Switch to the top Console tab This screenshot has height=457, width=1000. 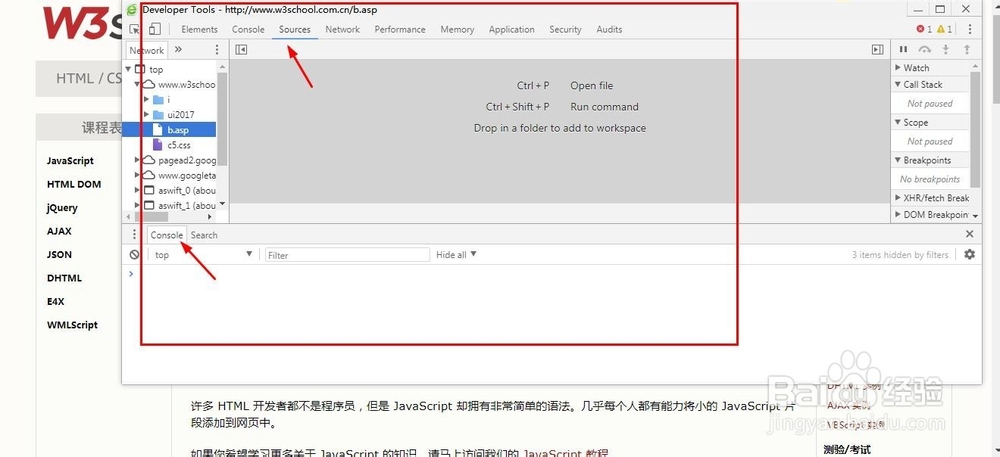click(248, 29)
